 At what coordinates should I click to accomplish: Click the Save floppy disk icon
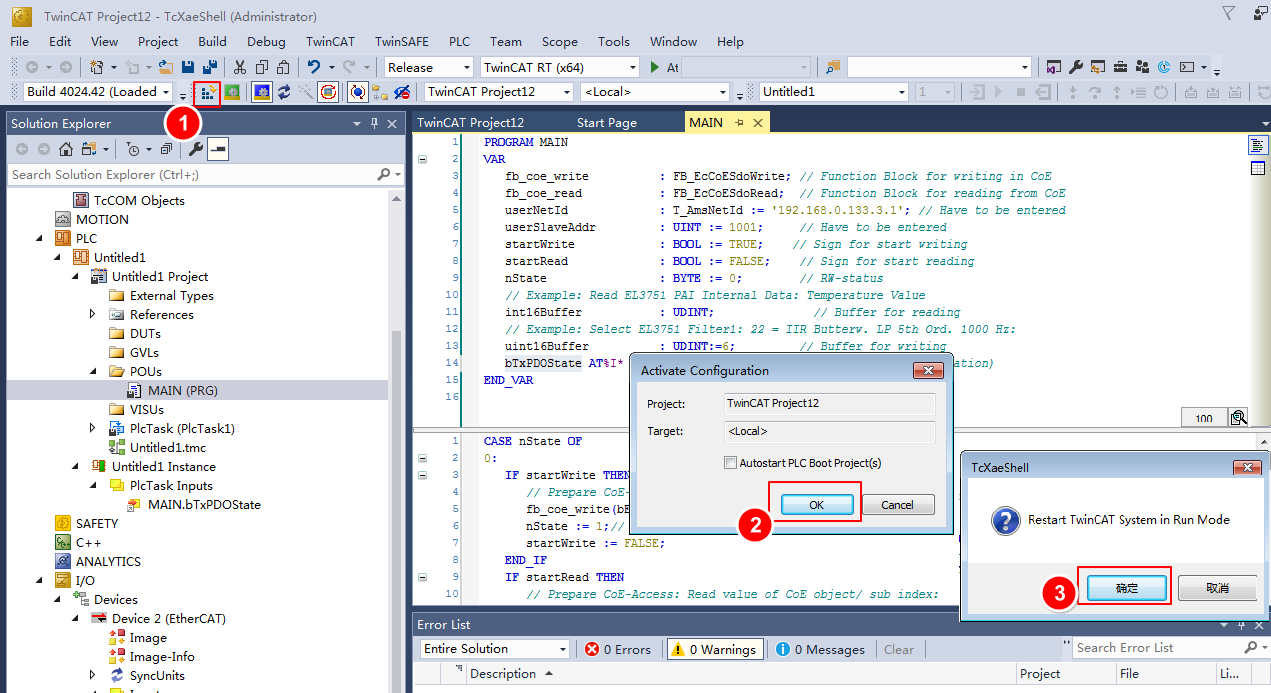(188, 67)
